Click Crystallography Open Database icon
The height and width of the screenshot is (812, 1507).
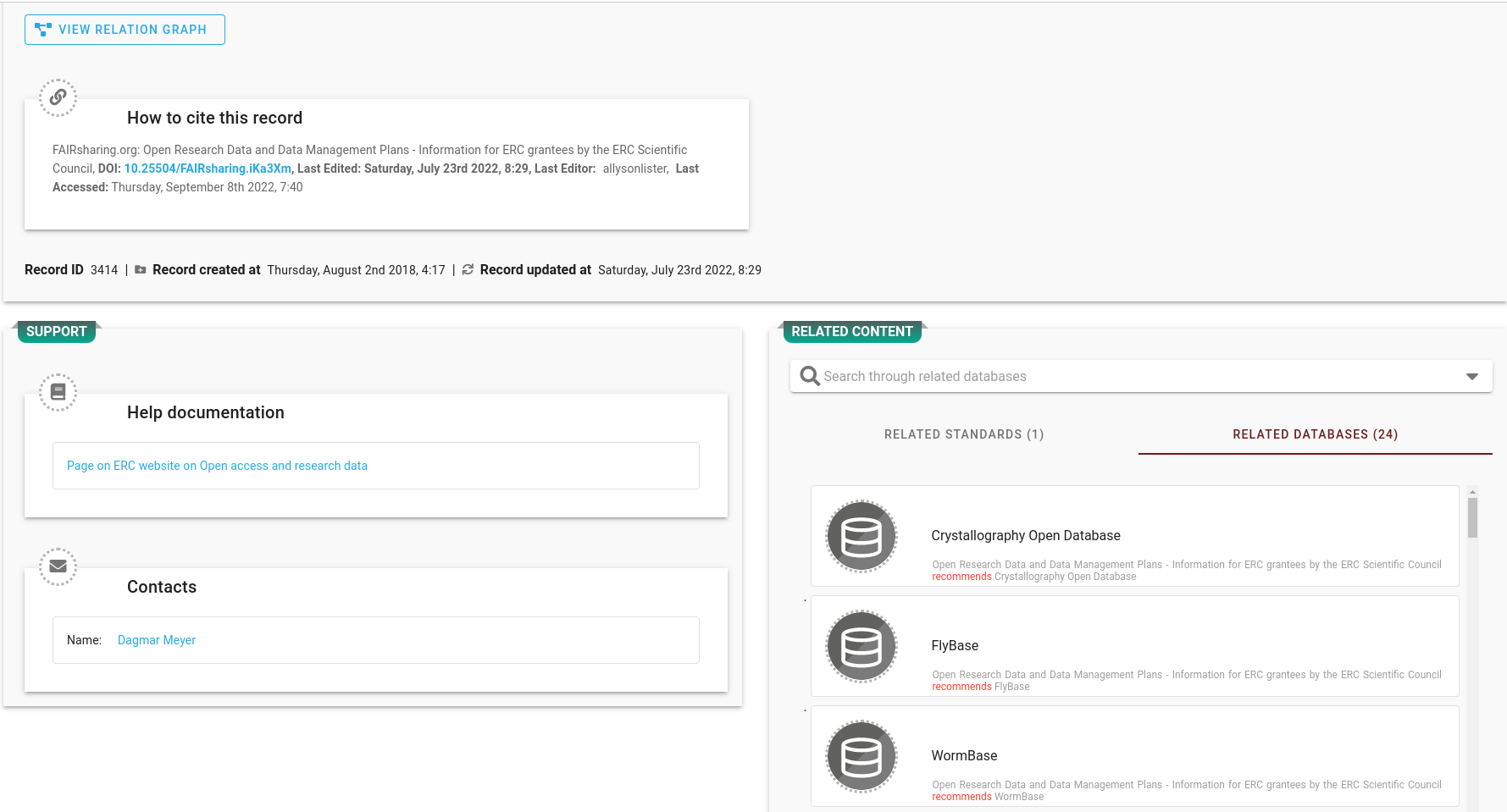click(862, 536)
